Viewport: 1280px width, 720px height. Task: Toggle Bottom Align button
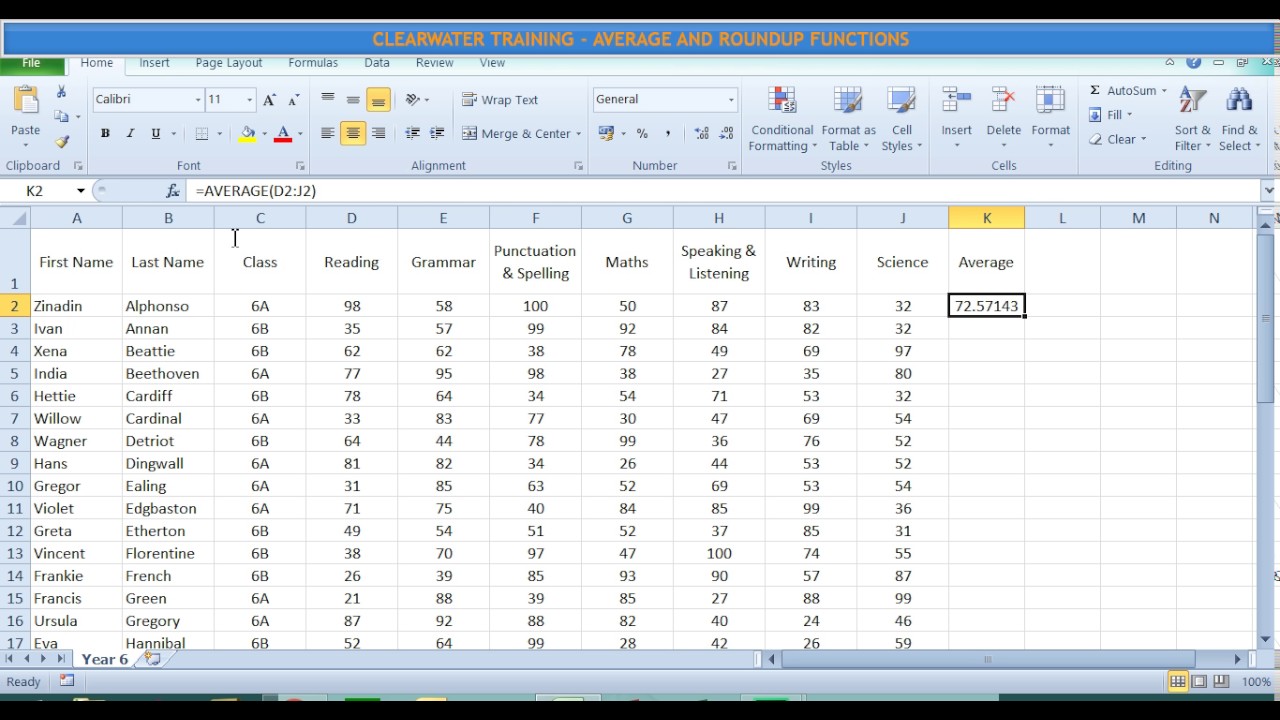pos(378,99)
